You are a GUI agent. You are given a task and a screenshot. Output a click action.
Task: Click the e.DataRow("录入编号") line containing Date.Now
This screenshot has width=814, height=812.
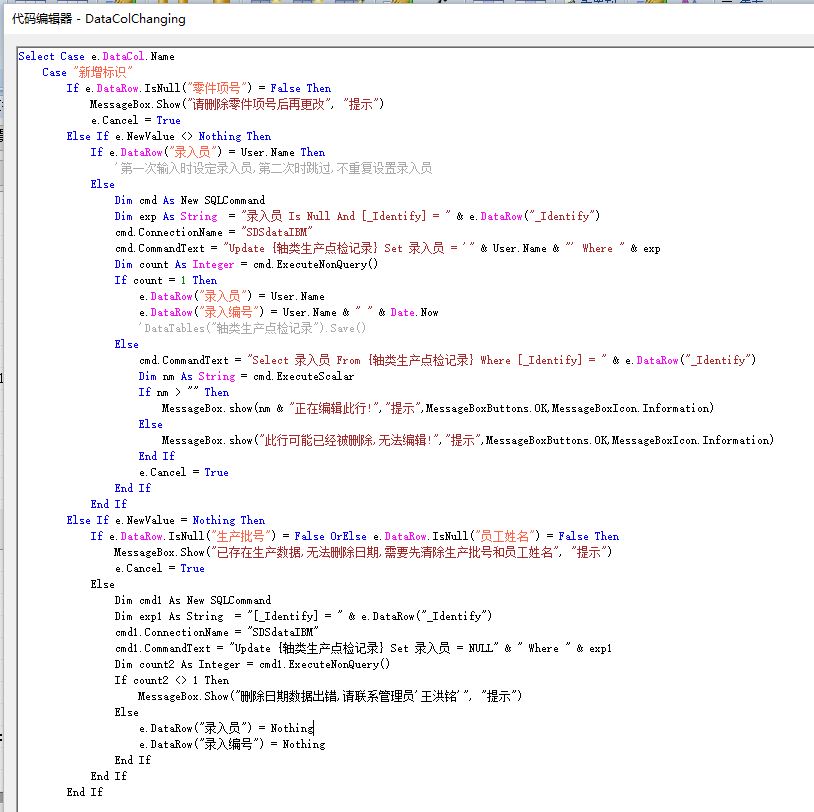click(289, 313)
